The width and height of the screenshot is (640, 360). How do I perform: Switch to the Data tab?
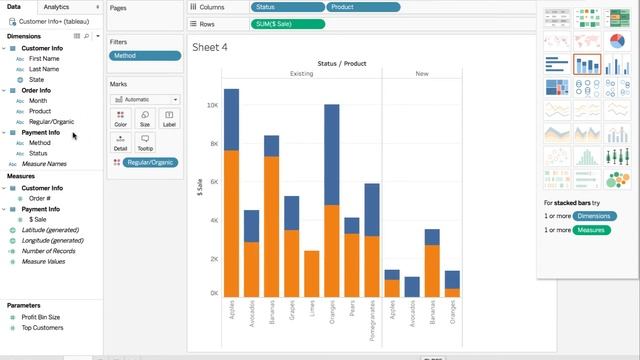14,7
